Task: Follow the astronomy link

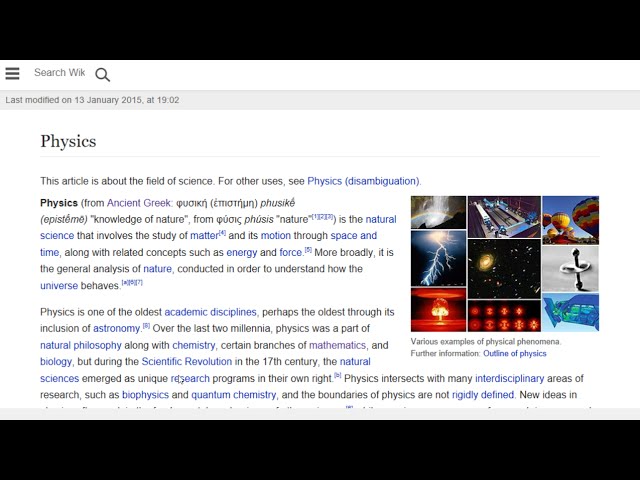Action: 116,329
